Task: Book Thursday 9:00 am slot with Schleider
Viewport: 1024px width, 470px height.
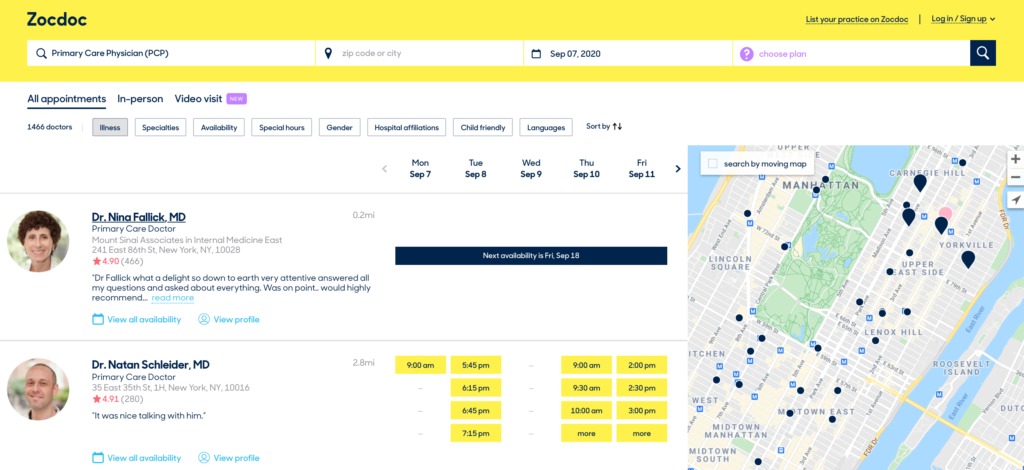Action: coord(586,365)
